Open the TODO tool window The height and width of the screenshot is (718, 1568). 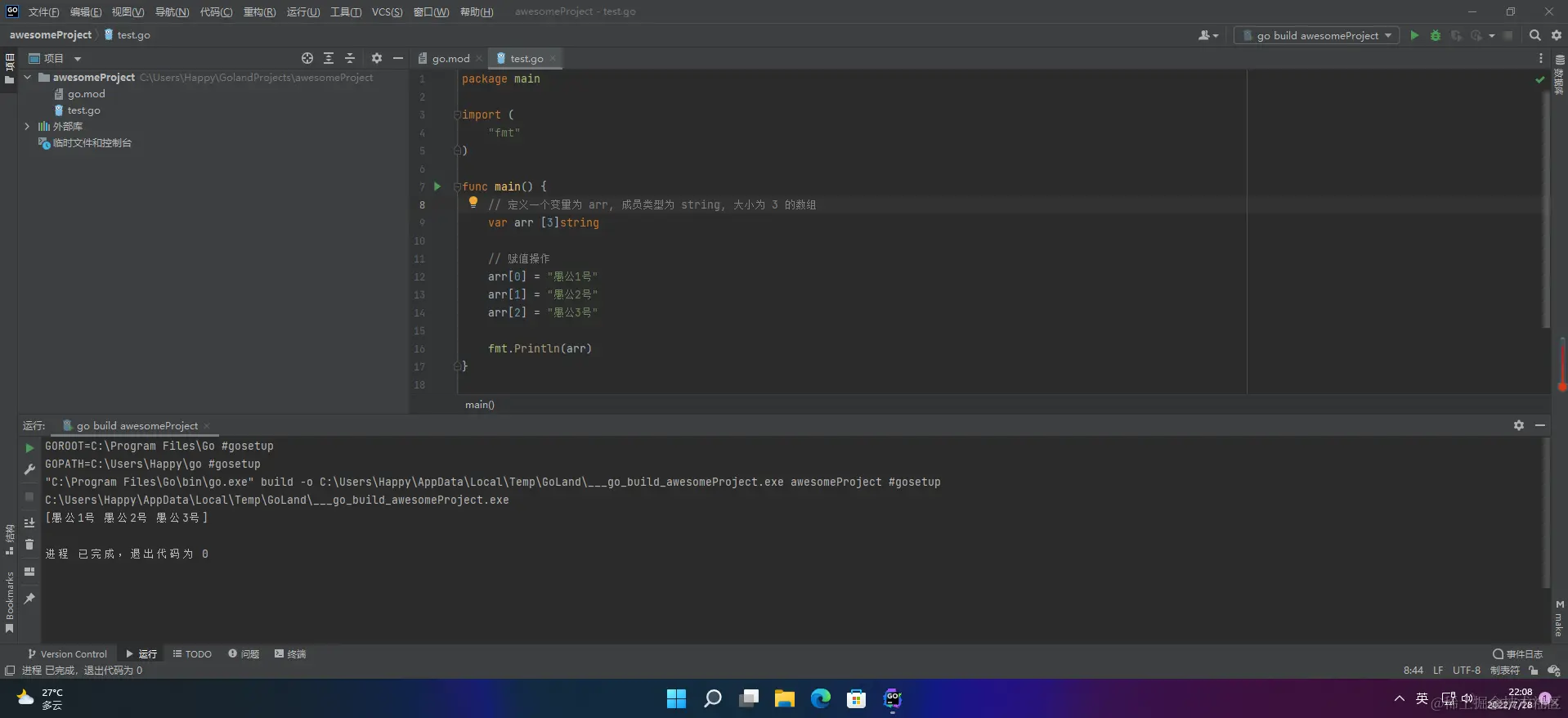[x=192, y=653]
